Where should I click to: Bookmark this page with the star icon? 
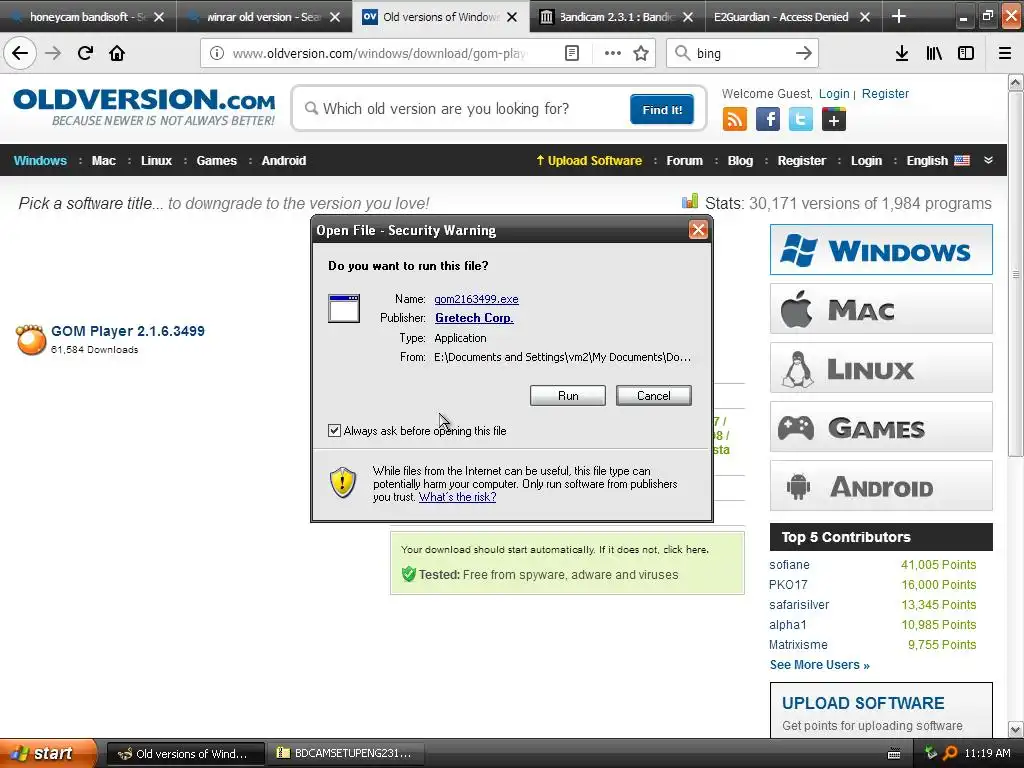641,53
